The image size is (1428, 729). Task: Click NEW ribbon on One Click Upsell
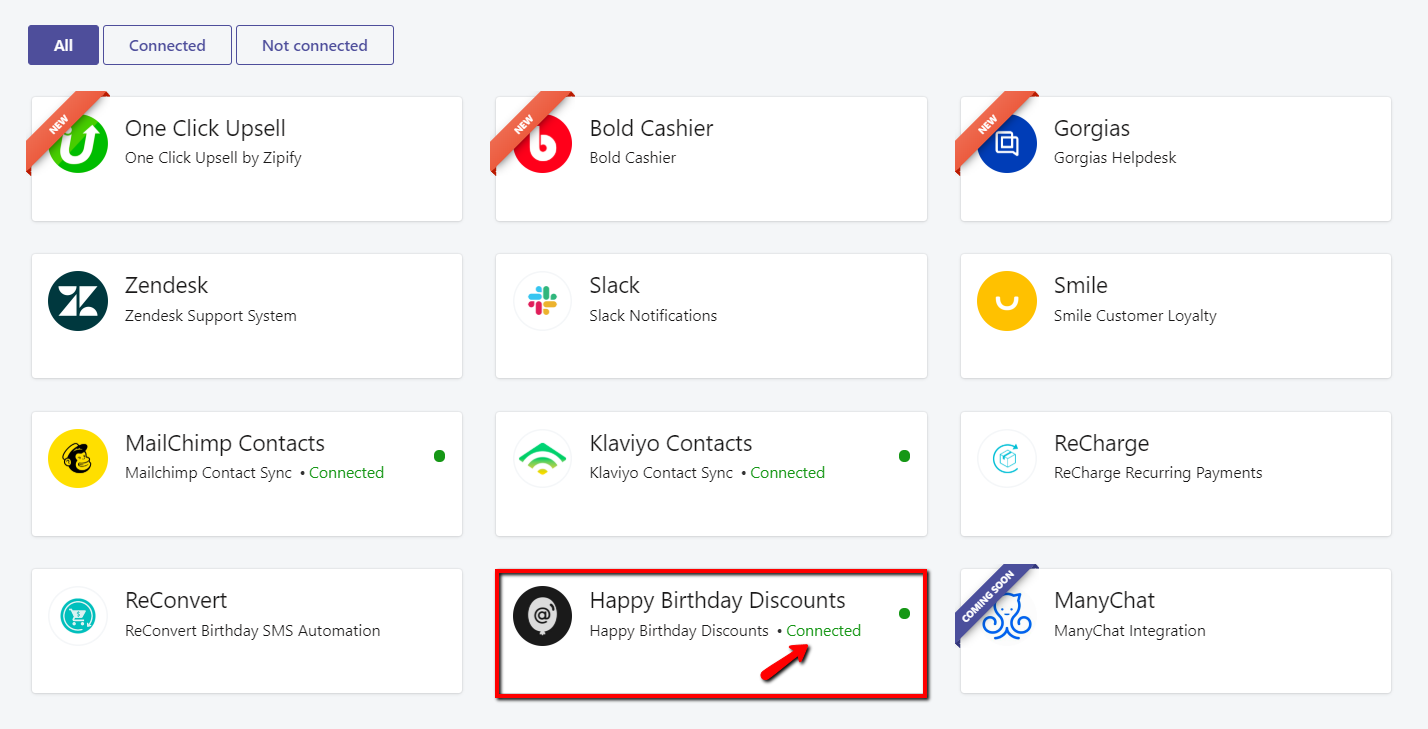point(62,126)
